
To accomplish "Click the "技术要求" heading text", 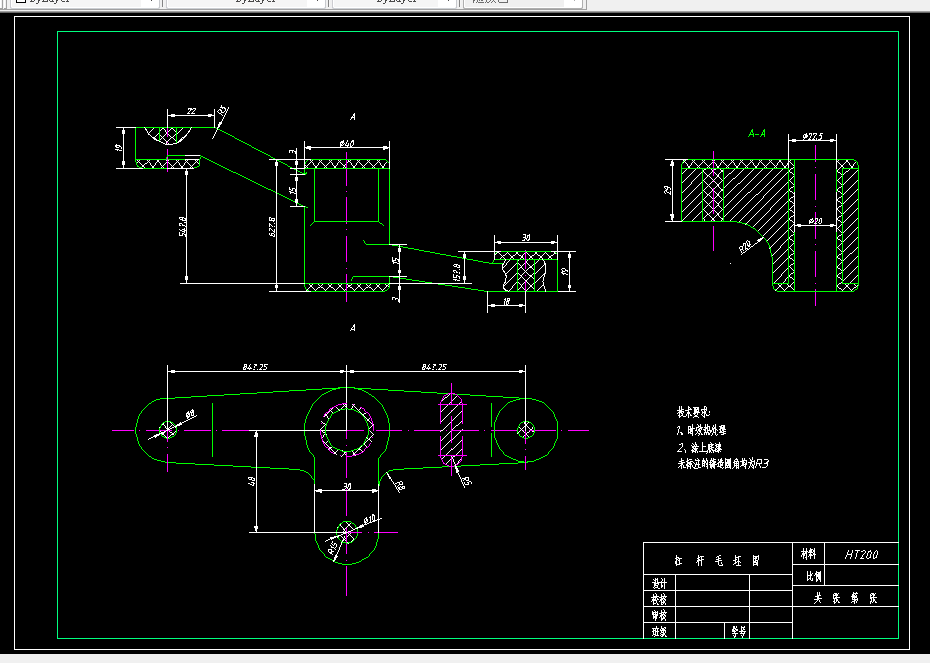I will 693,412.
